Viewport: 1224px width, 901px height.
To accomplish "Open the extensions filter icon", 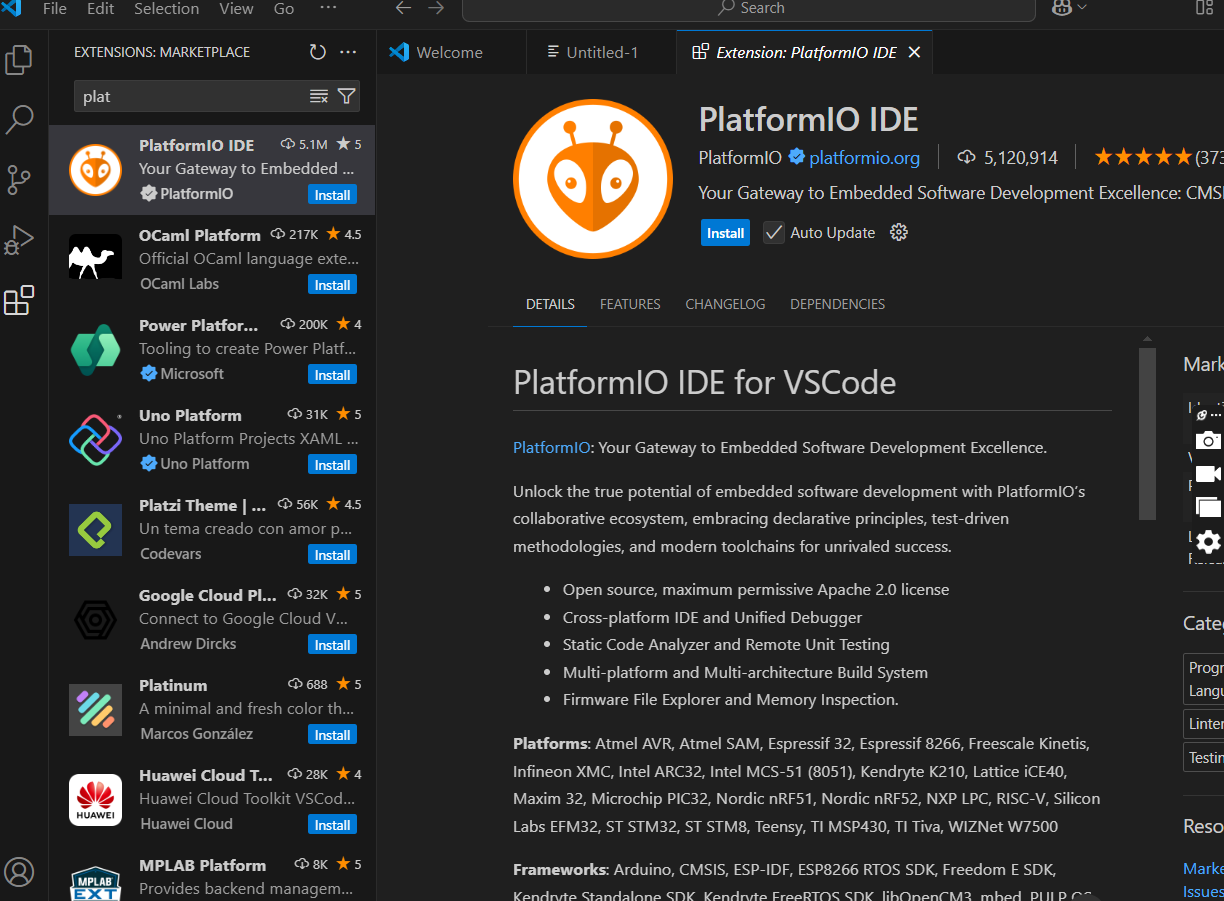I will 346,96.
